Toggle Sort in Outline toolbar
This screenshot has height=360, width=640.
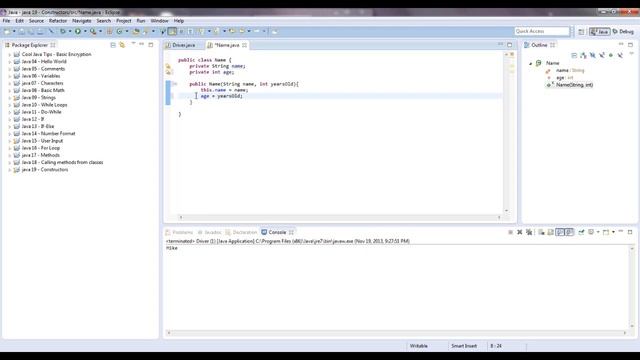(583, 55)
